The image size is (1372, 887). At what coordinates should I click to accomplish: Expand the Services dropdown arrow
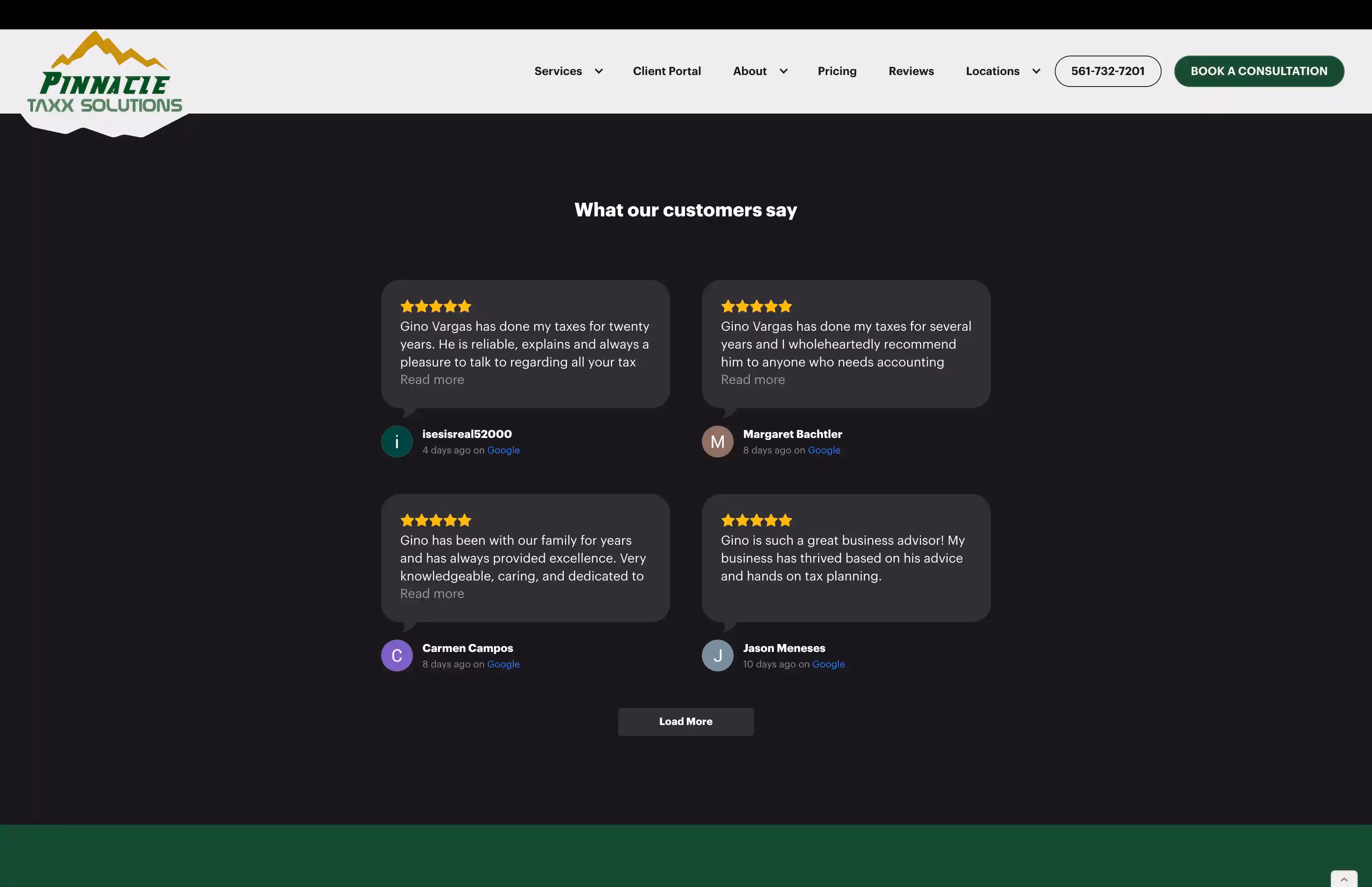coord(599,71)
